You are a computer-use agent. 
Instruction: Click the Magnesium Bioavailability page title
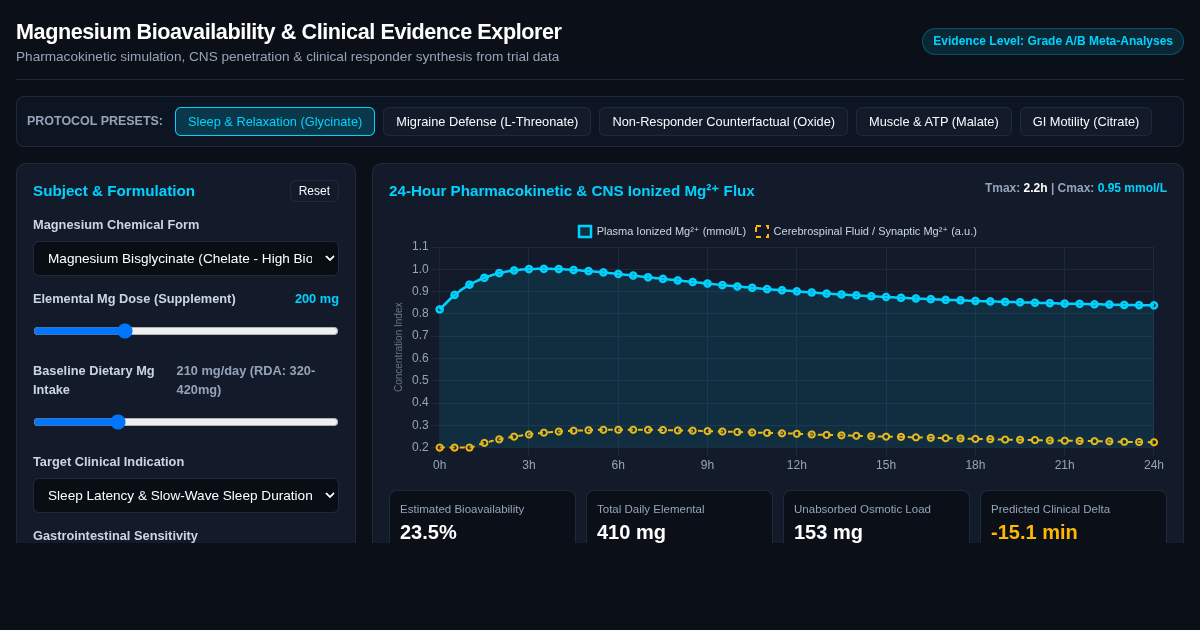(x=289, y=32)
